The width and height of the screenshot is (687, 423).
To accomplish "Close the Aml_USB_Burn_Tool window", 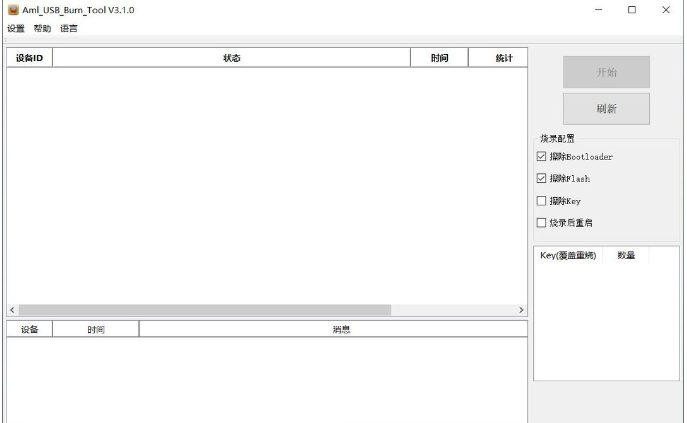I will click(x=666, y=10).
